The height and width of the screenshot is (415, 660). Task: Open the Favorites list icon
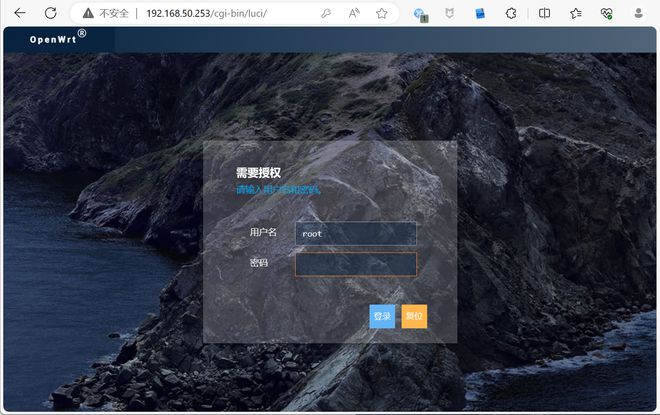coord(576,13)
